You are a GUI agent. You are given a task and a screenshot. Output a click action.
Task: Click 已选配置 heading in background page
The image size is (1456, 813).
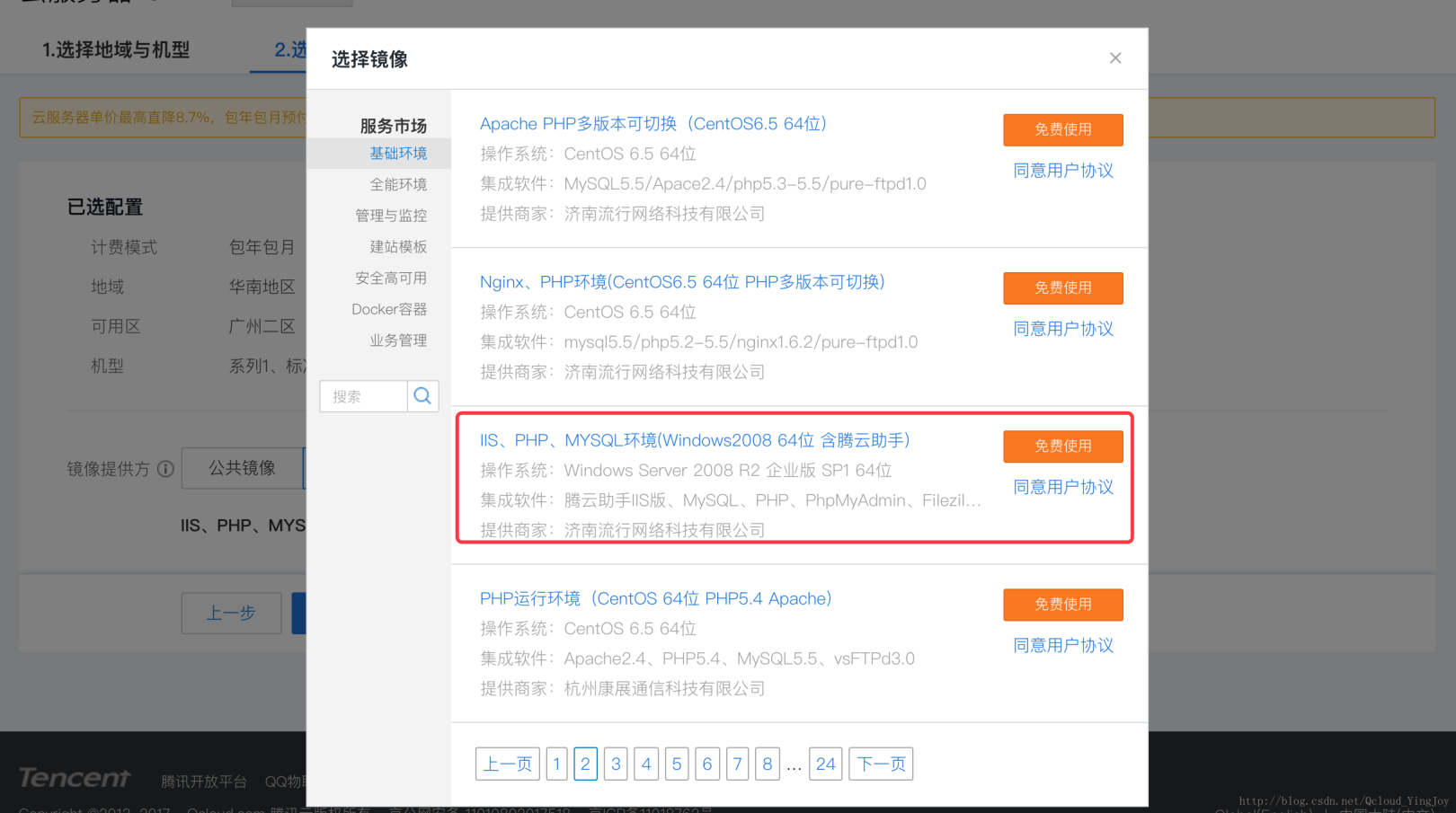105,207
